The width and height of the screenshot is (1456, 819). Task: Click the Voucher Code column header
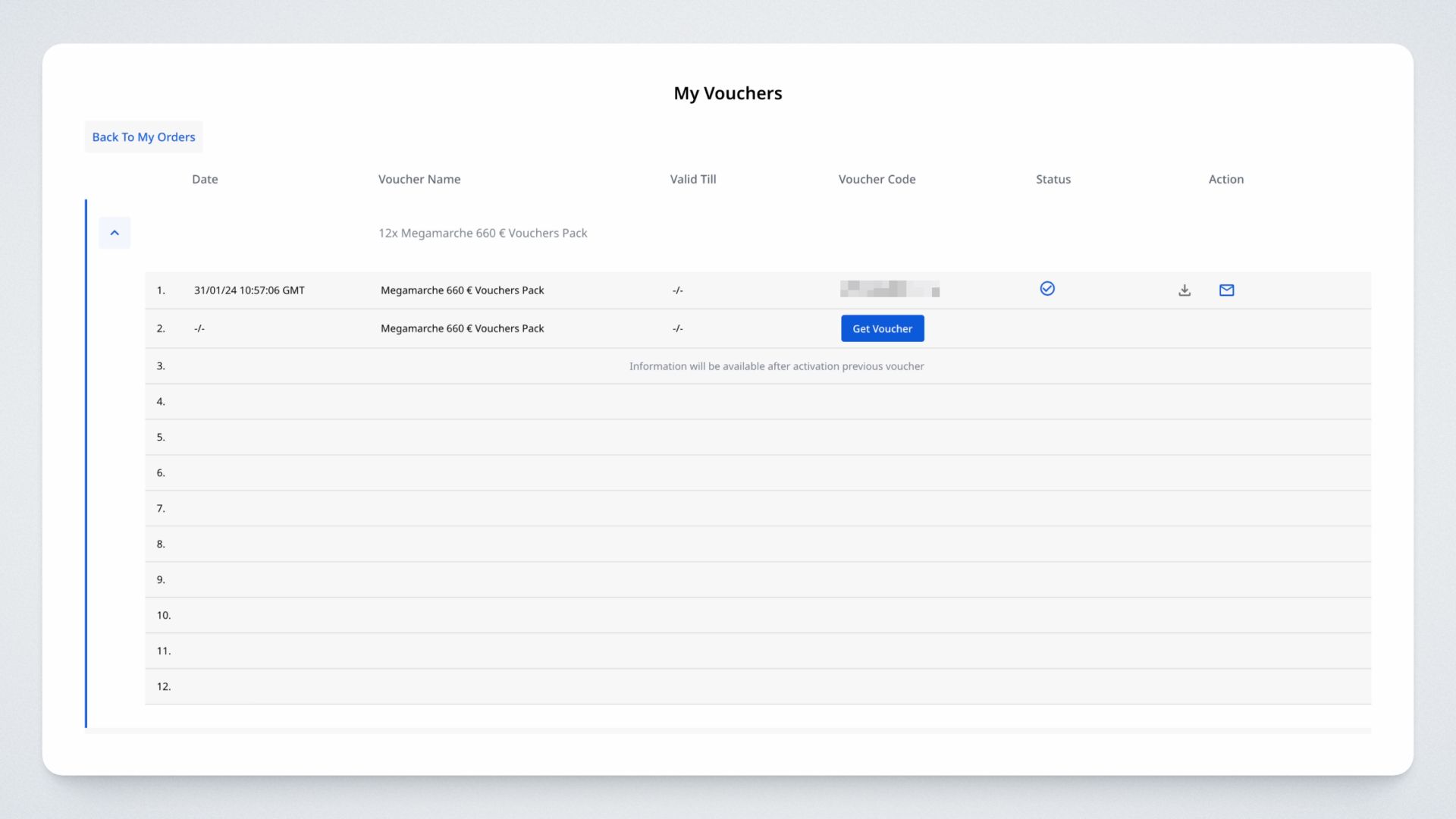(x=877, y=180)
